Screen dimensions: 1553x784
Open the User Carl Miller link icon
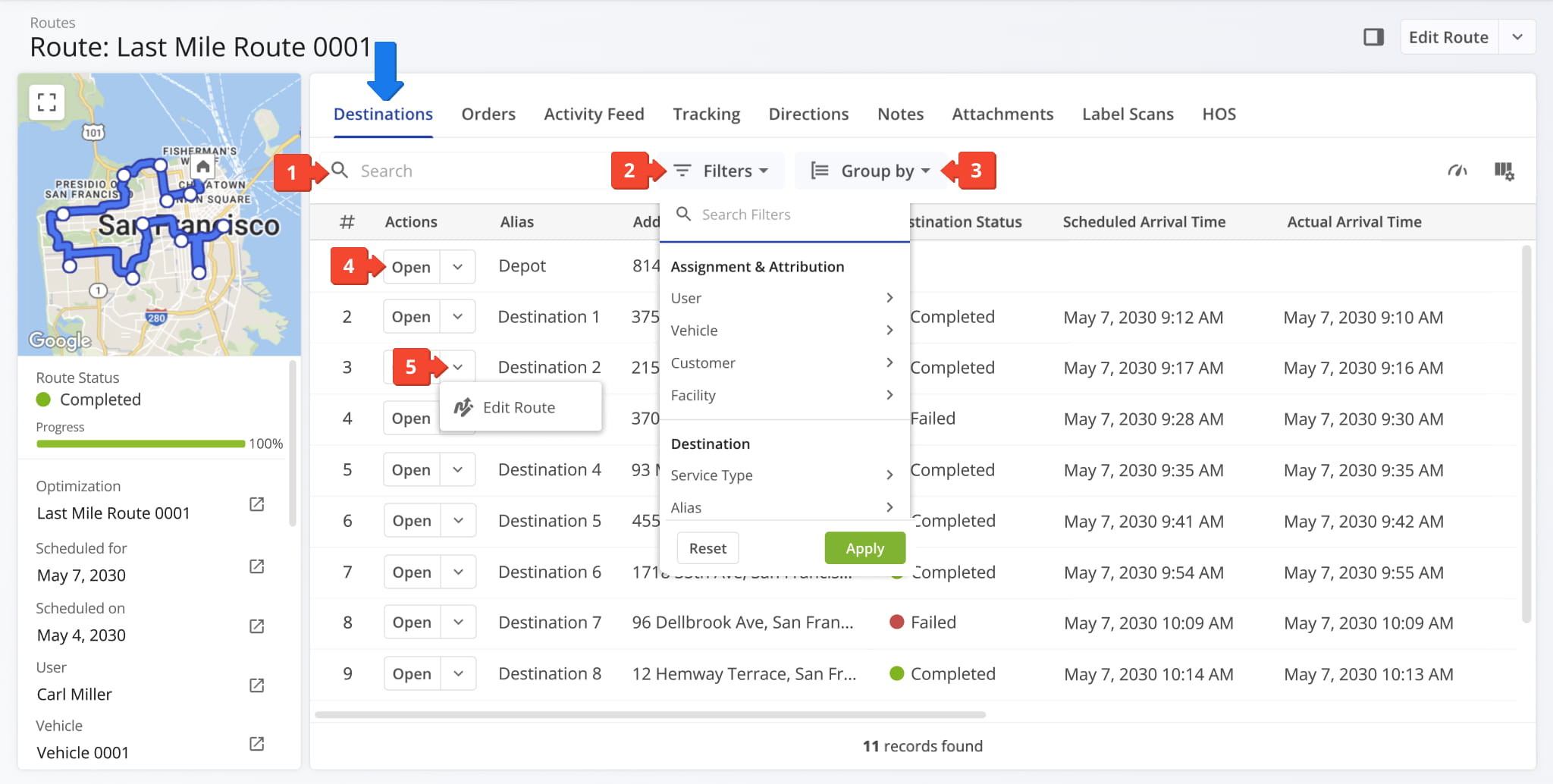pos(257,685)
